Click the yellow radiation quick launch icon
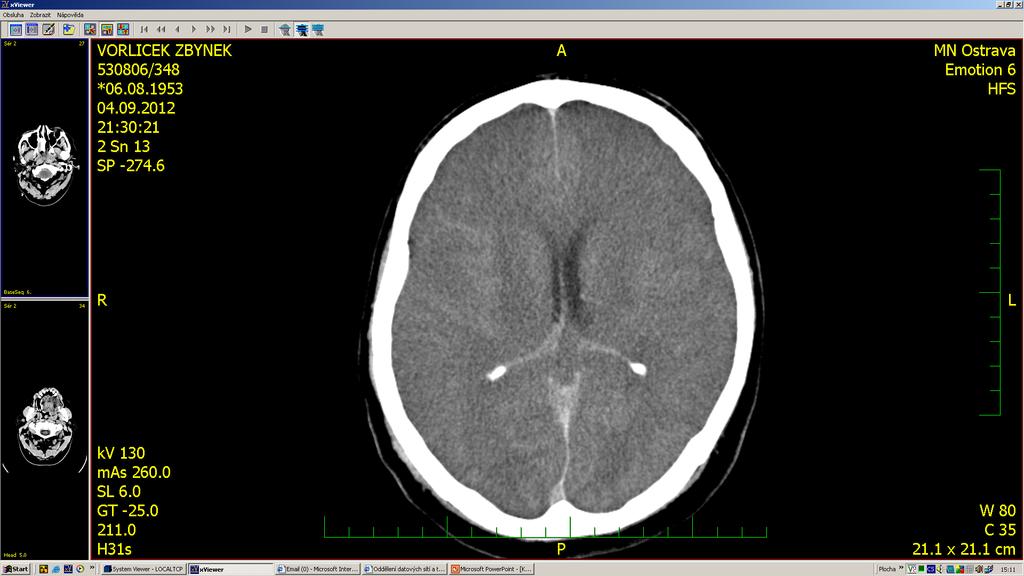 pos(43,569)
